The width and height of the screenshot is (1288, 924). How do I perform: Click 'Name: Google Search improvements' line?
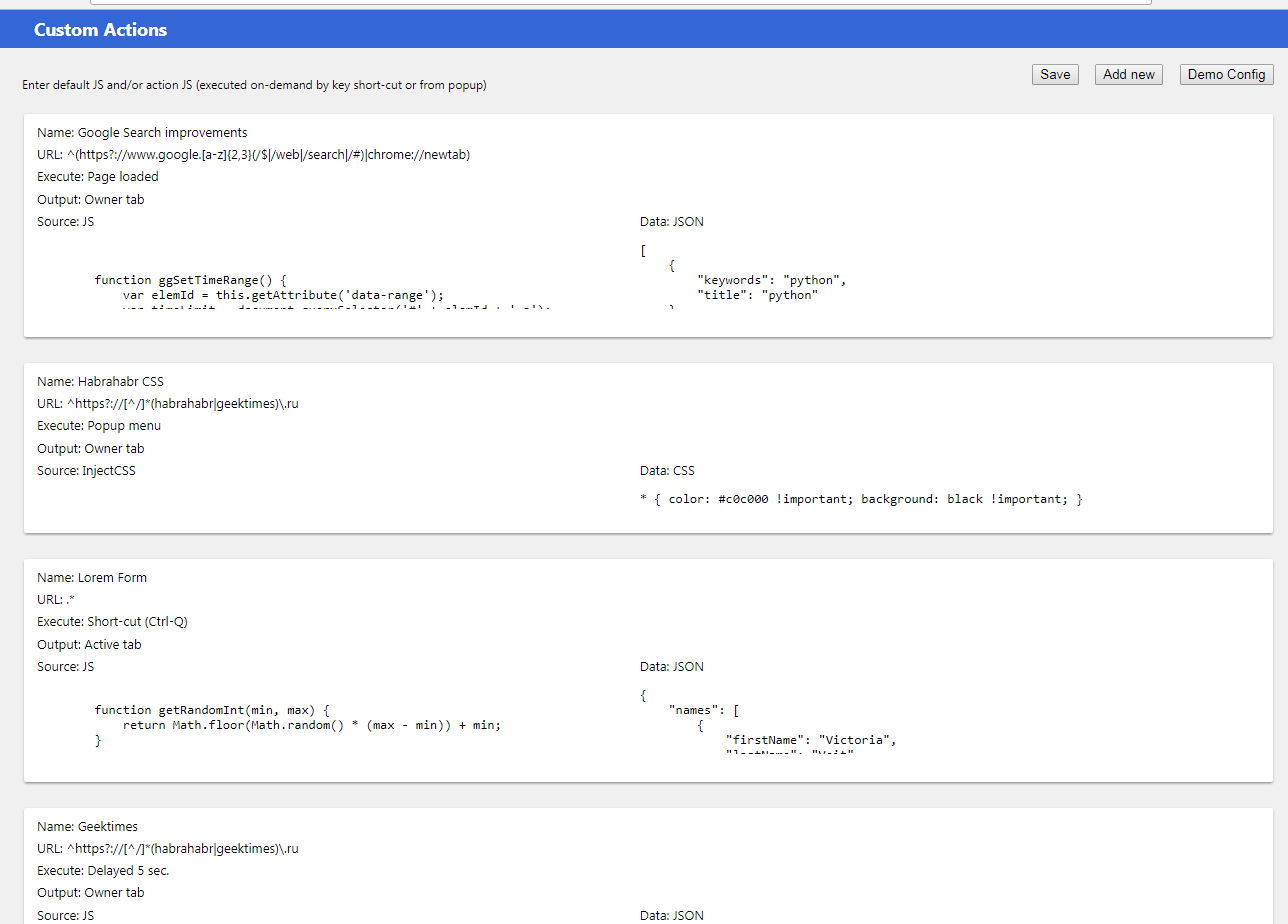point(142,133)
